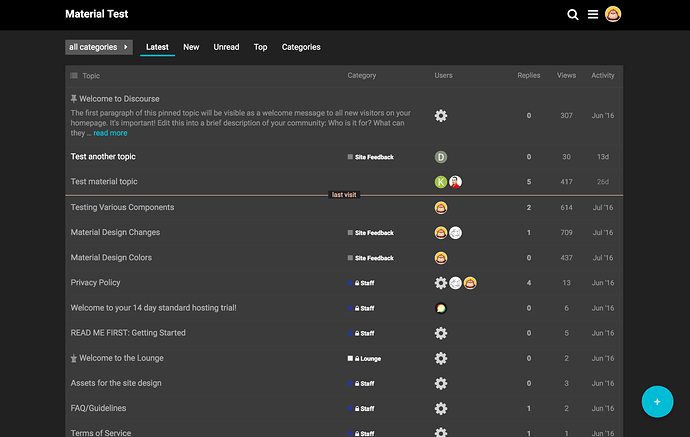Click the floating plus new topic button
The height and width of the screenshot is (437, 690).
coord(657,401)
